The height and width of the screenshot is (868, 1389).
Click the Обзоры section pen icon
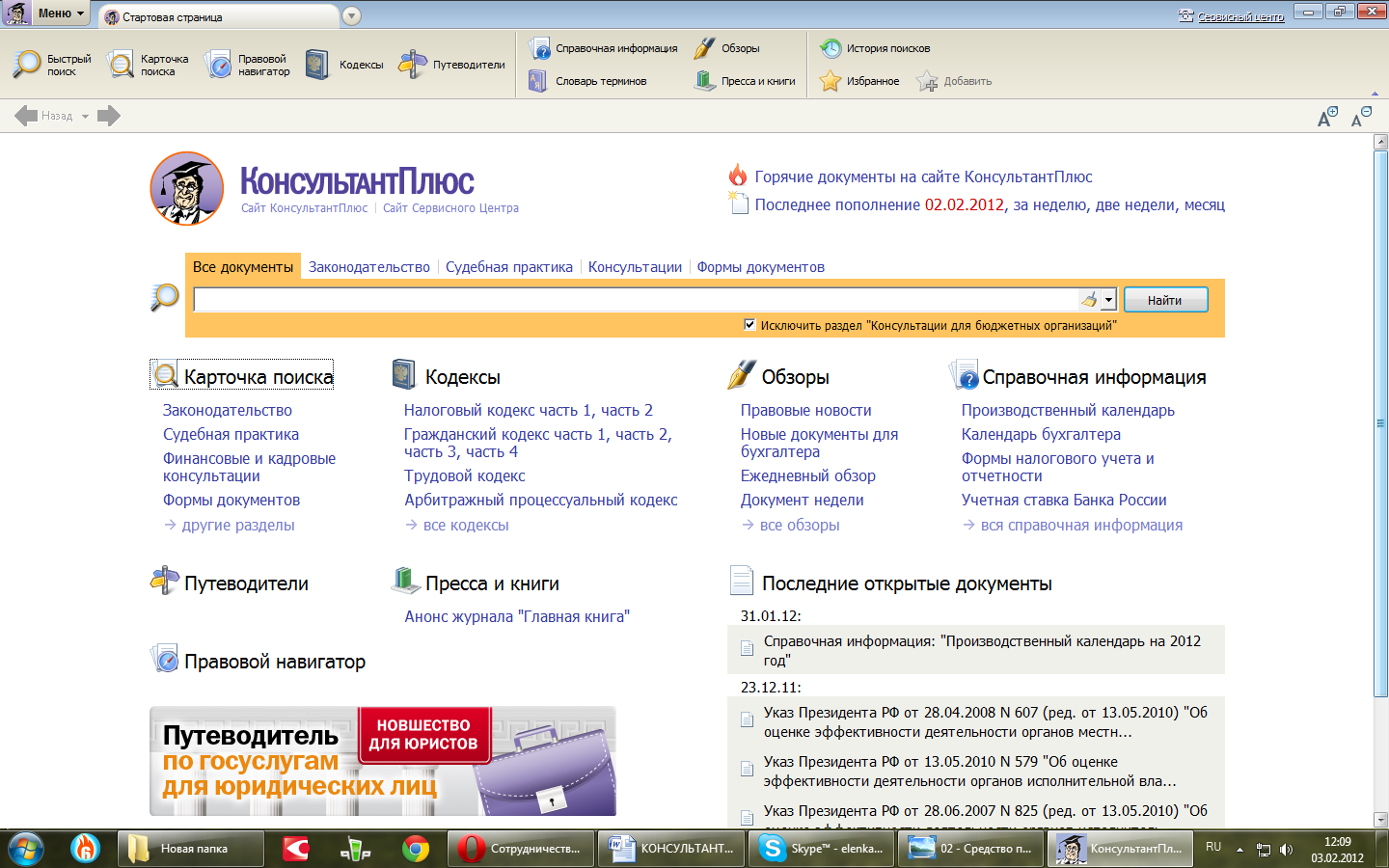pos(742,374)
